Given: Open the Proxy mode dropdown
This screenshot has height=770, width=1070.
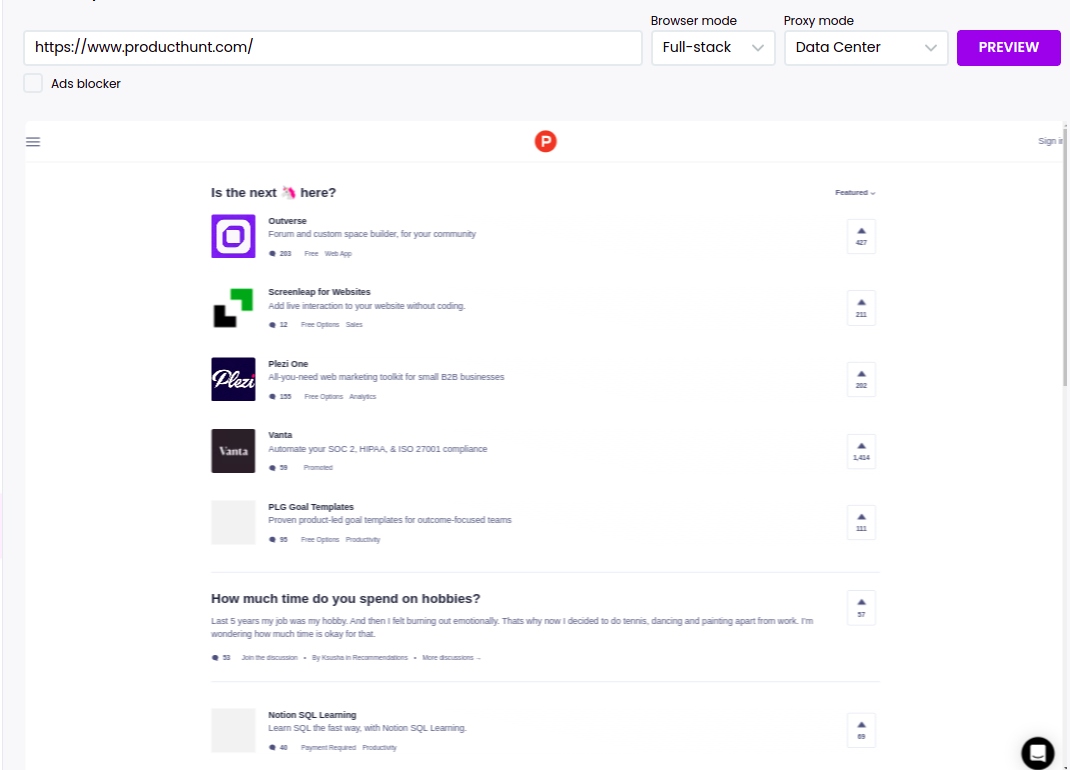Looking at the screenshot, I should click(x=866, y=47).
